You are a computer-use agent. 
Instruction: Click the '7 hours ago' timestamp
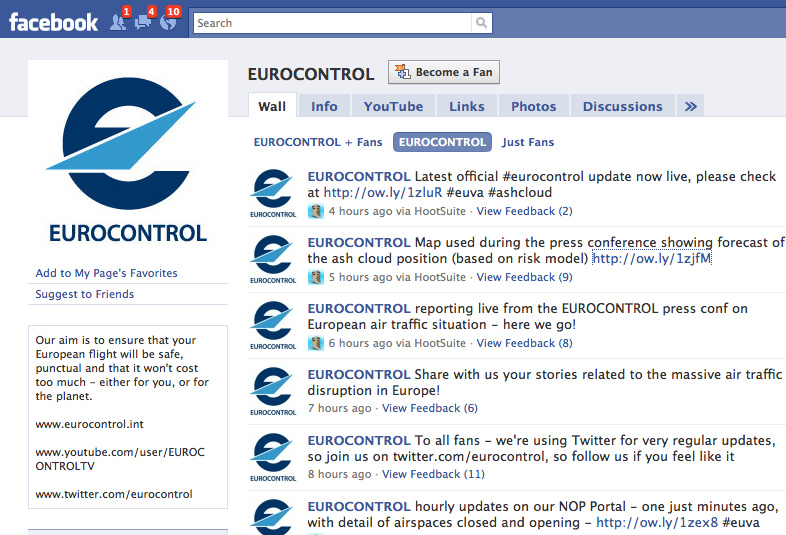coord(339,408)
